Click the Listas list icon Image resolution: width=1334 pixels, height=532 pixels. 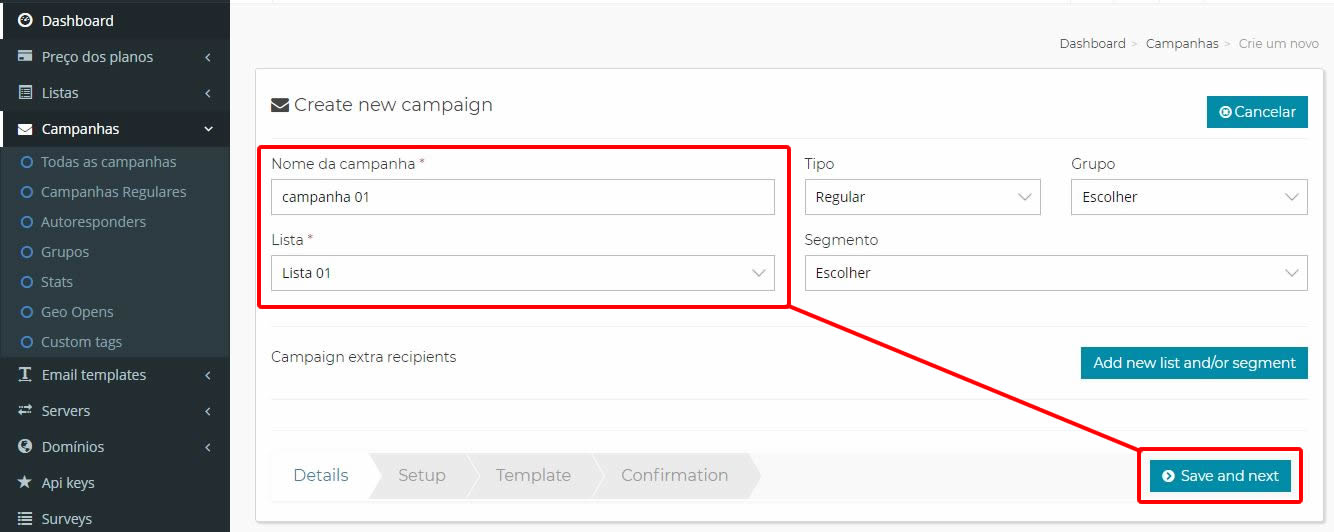tap(25, 93)
